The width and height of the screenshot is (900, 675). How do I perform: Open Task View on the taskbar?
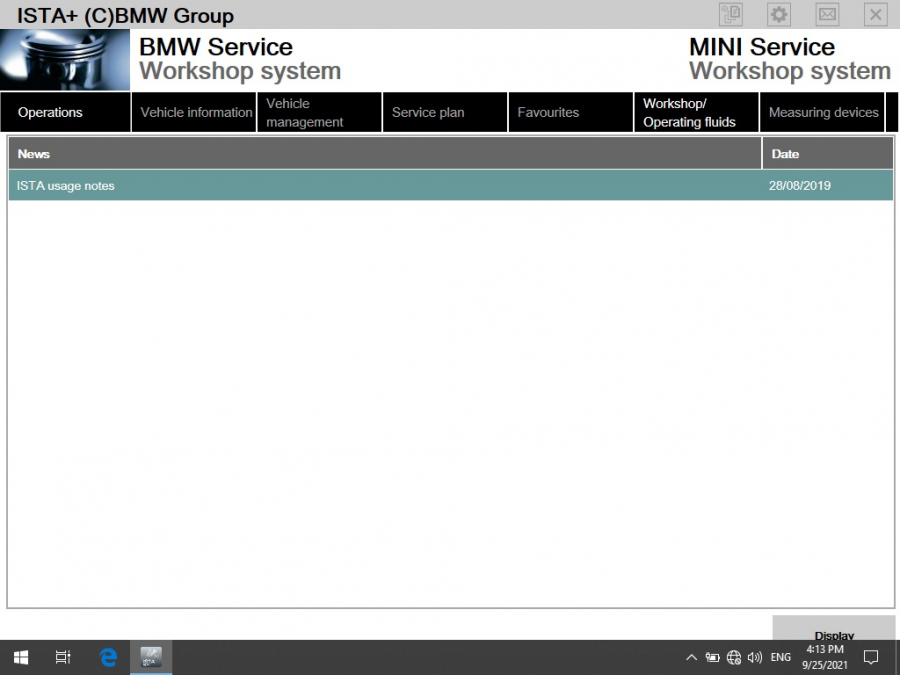point(63,657)
